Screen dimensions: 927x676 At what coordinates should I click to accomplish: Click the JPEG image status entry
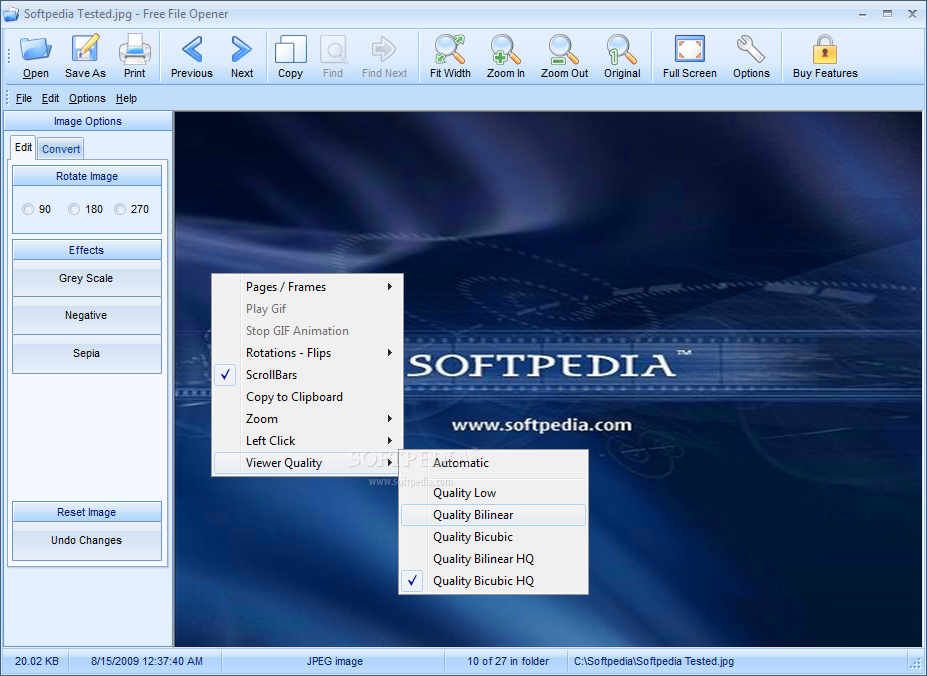(335, 661)
